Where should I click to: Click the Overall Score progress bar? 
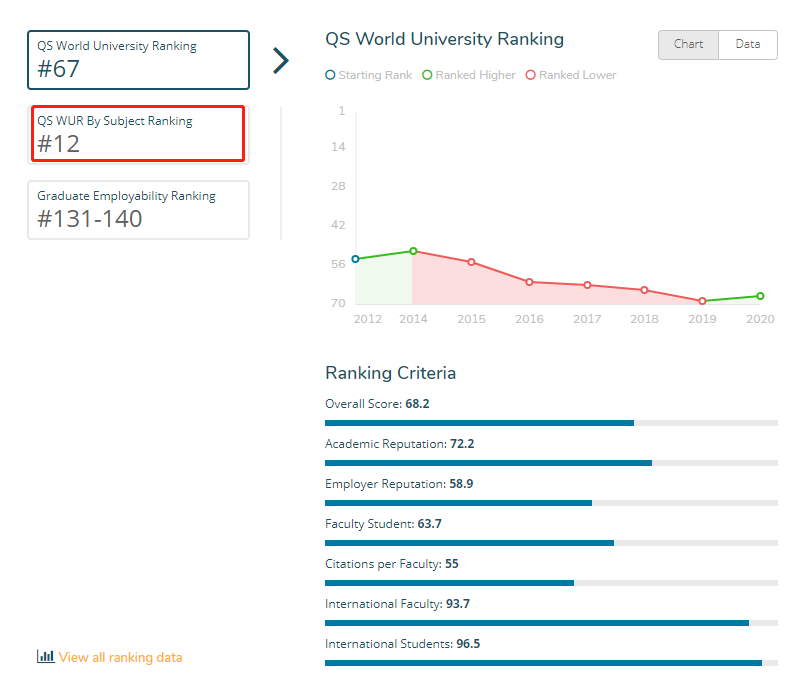[x=552, y=423]
